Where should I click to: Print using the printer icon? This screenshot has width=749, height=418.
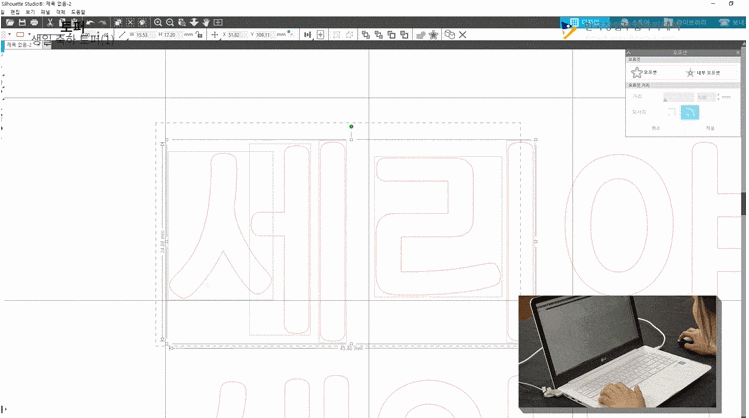[x=34, y=22]
